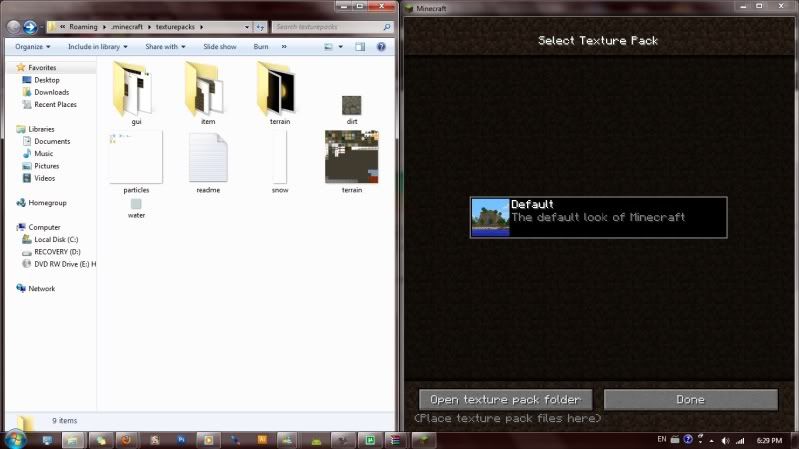Start a Slide show
Image resolution: width=799 pixels, height=449 pixels.
coord(220,47)
